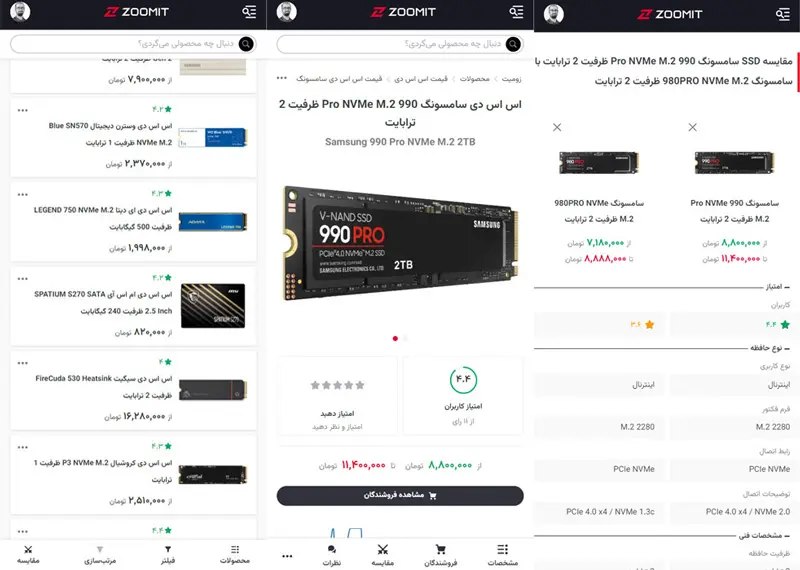This screenshot has height=570, width=800.
Task: Open مقایسه tab in product list bottom bar
Action: click(28, 555)
